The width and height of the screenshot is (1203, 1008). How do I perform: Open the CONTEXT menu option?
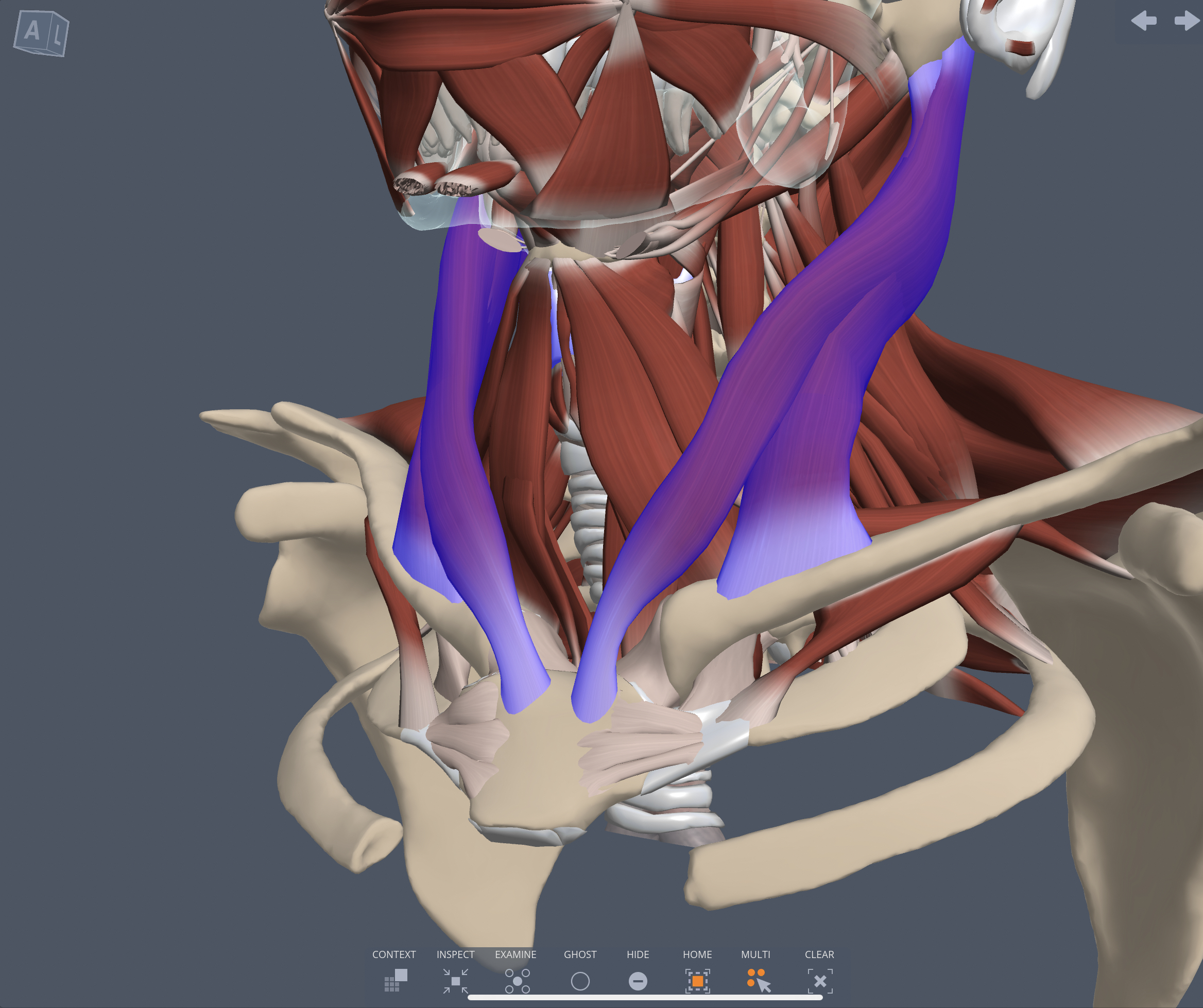pyautogui.click(x=394, y=954)
